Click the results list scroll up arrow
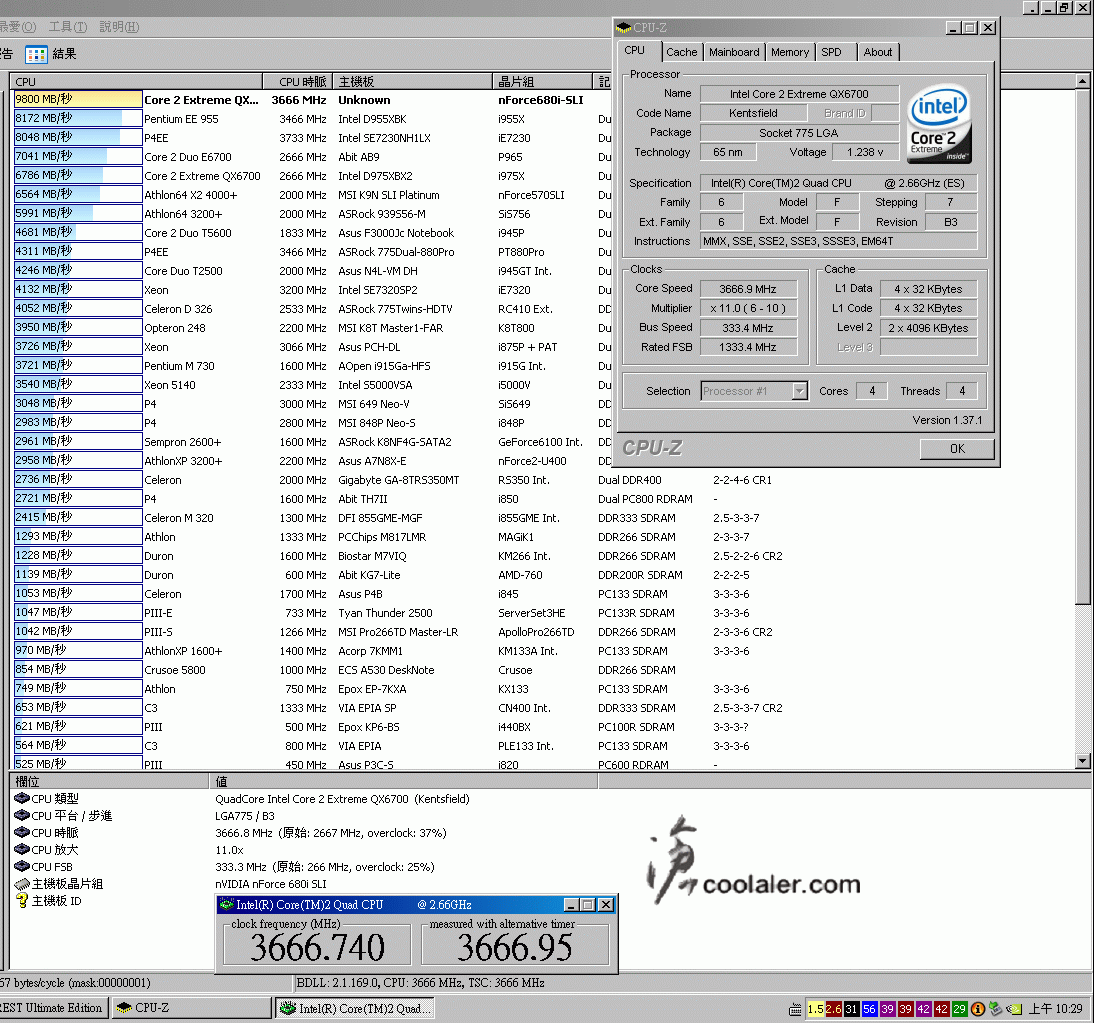The height and width of the screenshot is (1023, 1094). point(1083,82)
